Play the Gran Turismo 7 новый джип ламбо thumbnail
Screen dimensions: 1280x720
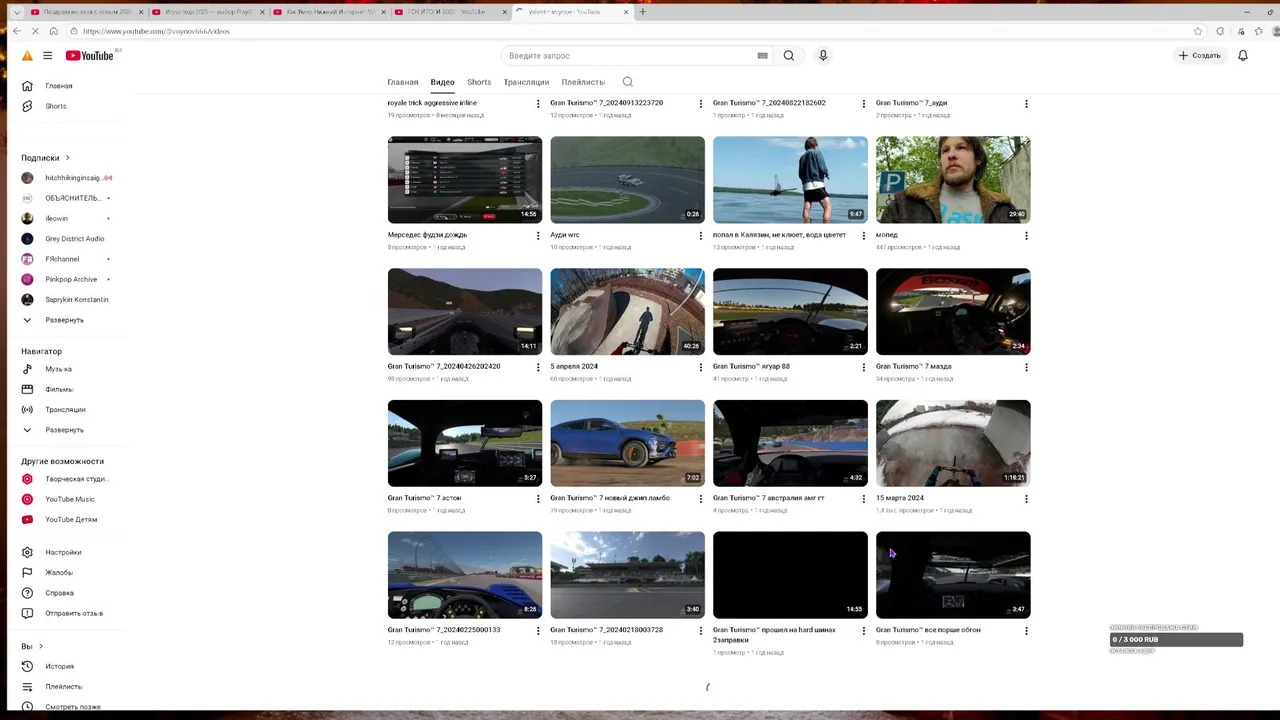pos(628,443)
